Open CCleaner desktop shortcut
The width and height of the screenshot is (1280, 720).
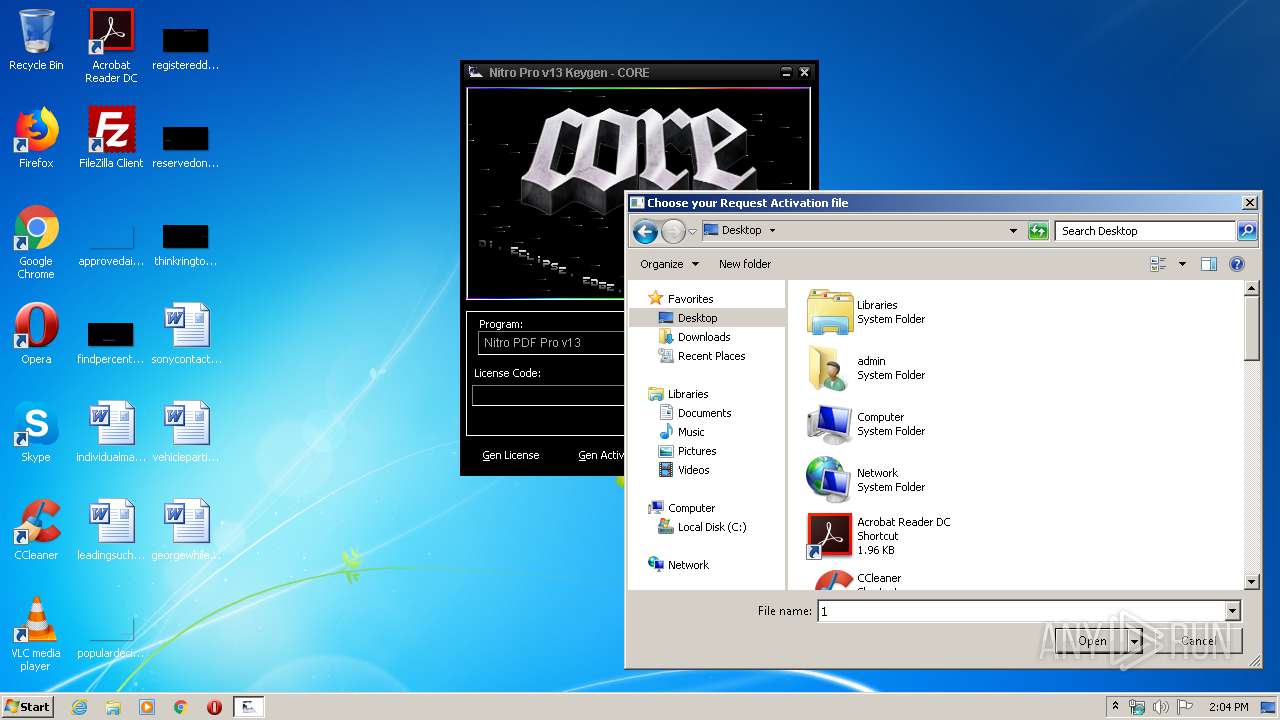coord(36,530)
